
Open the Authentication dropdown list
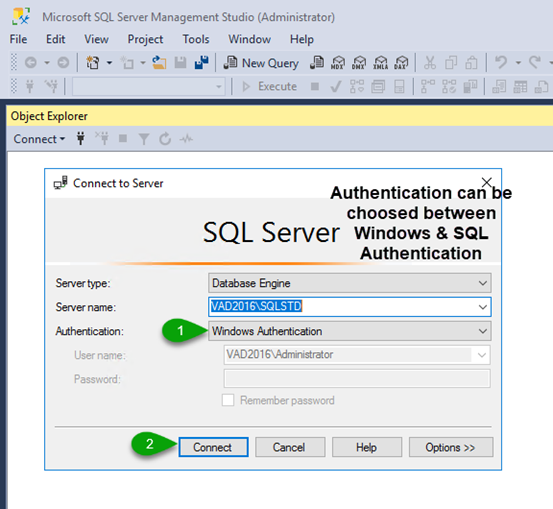click(x=350, y=331)
